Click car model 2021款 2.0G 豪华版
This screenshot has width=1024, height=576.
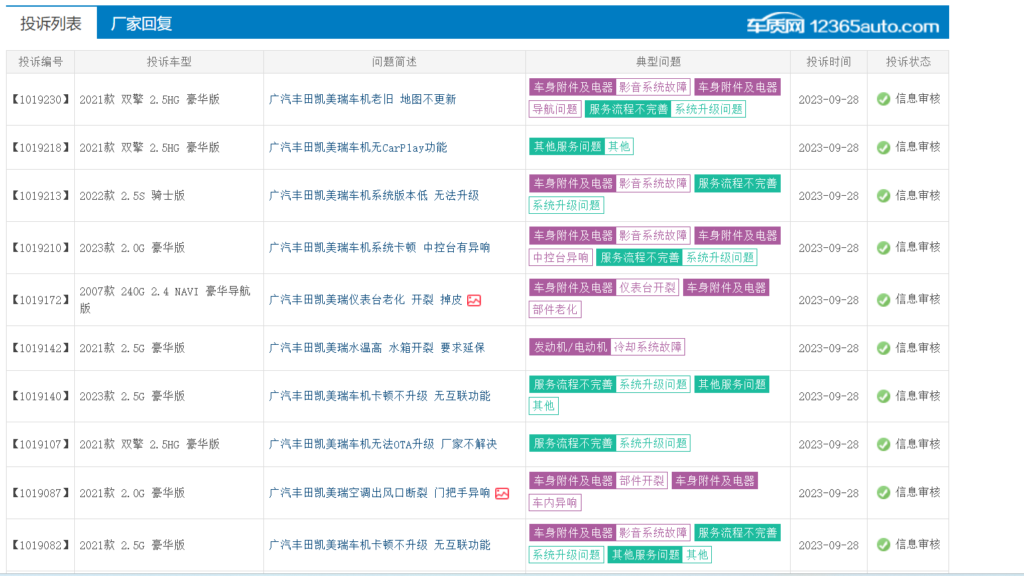pos(132,493)
